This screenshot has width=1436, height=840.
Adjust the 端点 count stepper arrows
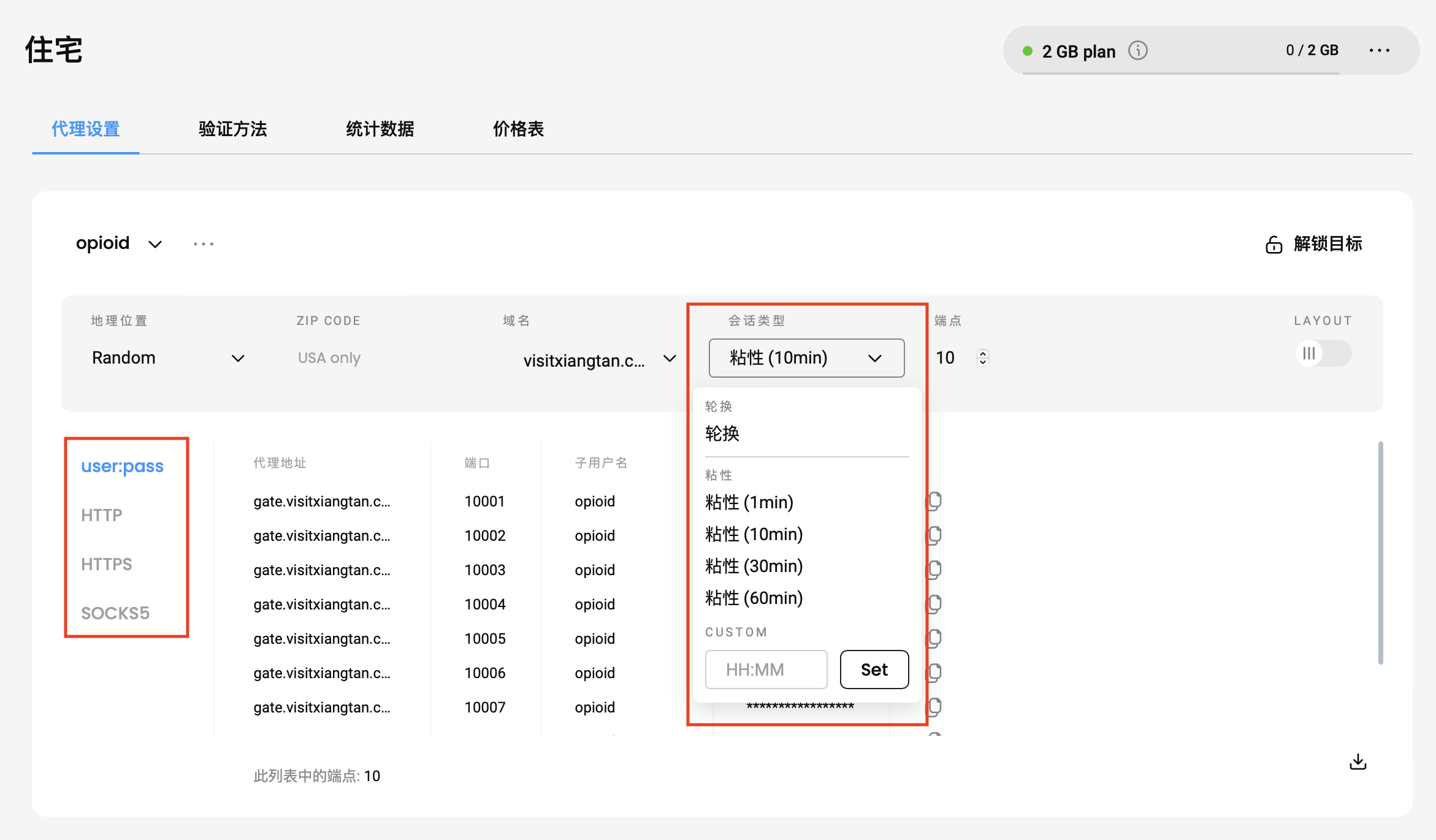coord(983,357)
